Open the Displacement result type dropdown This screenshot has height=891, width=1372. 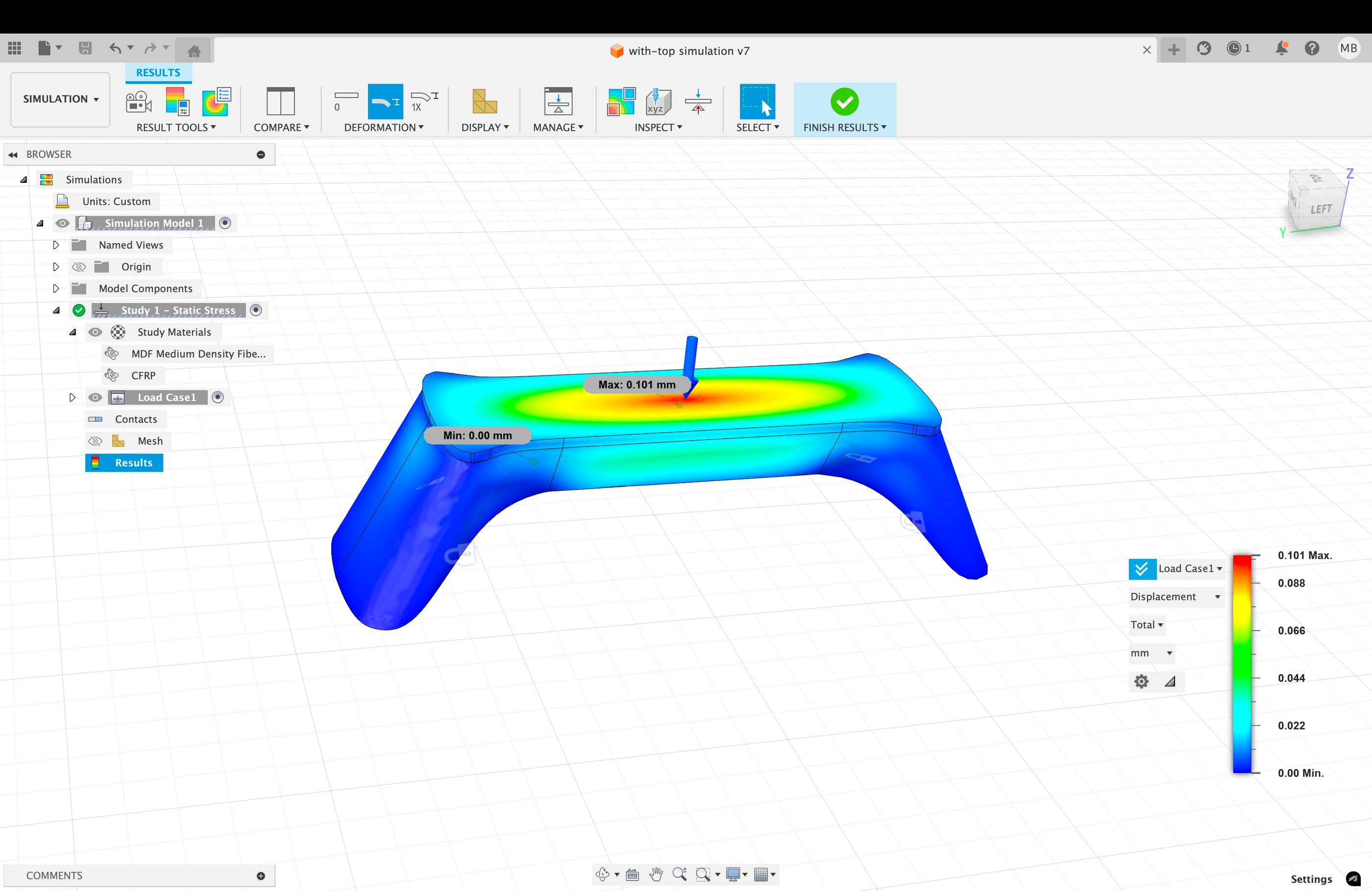point(1175,597)
